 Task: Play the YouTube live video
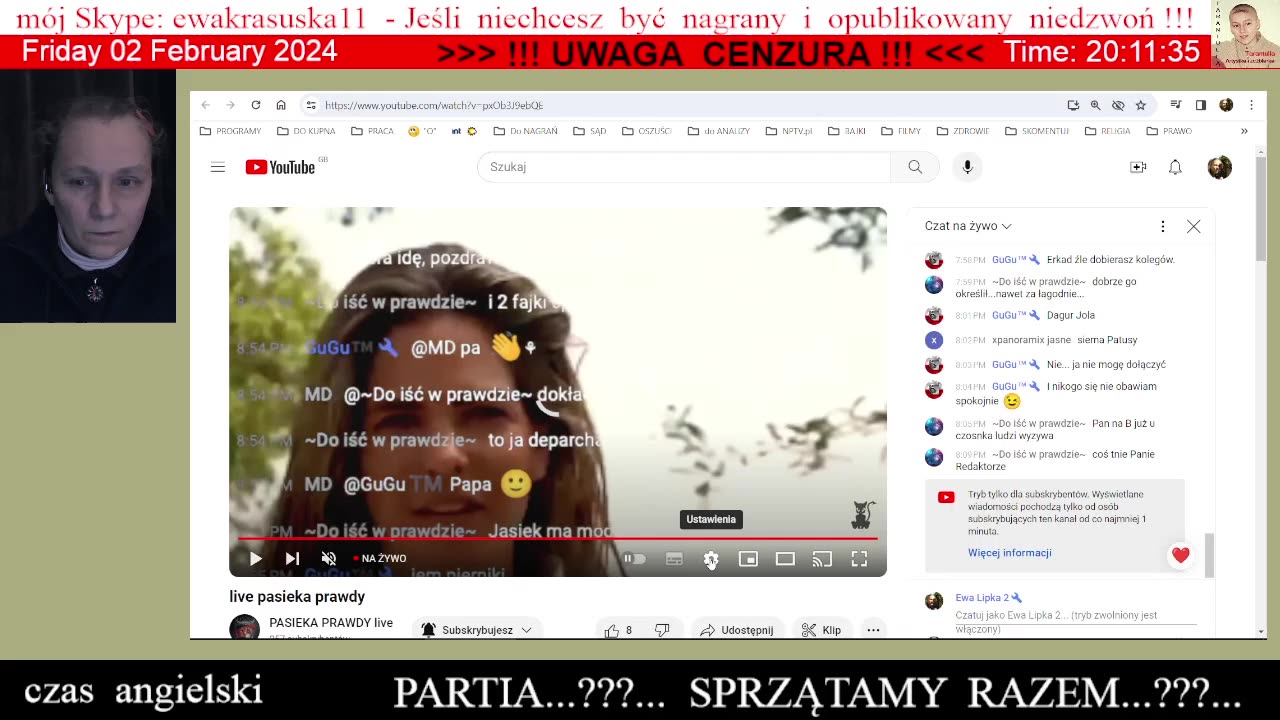255,559
